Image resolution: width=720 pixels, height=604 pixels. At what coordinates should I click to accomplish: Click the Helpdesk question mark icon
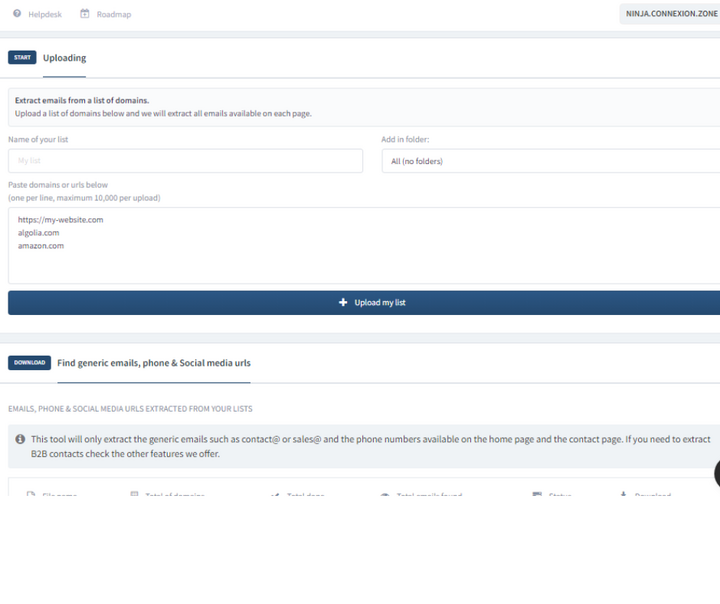click(x=17, y=14)
